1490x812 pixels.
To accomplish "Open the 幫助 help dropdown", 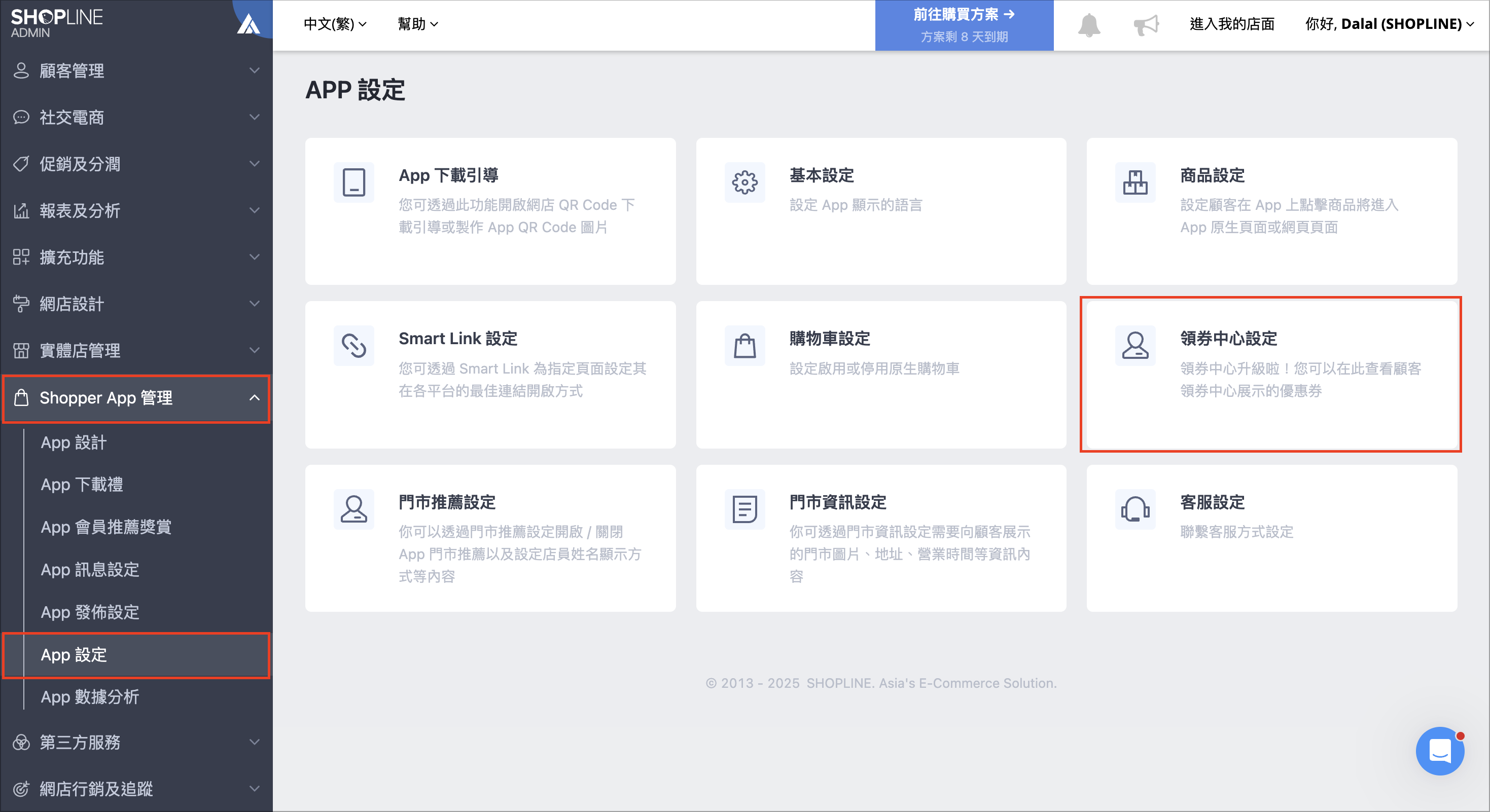I will click(417, 24).
